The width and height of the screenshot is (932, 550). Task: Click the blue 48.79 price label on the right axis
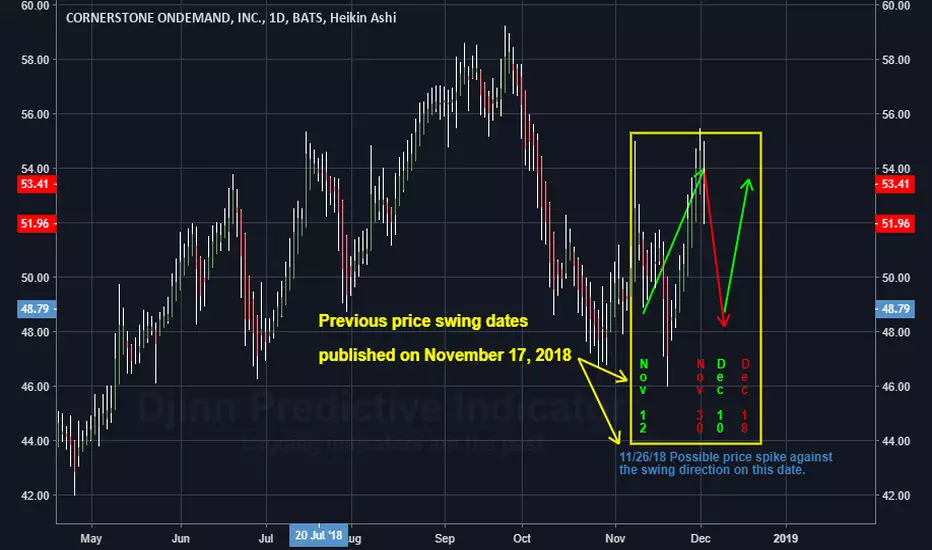tap(895, 309)
